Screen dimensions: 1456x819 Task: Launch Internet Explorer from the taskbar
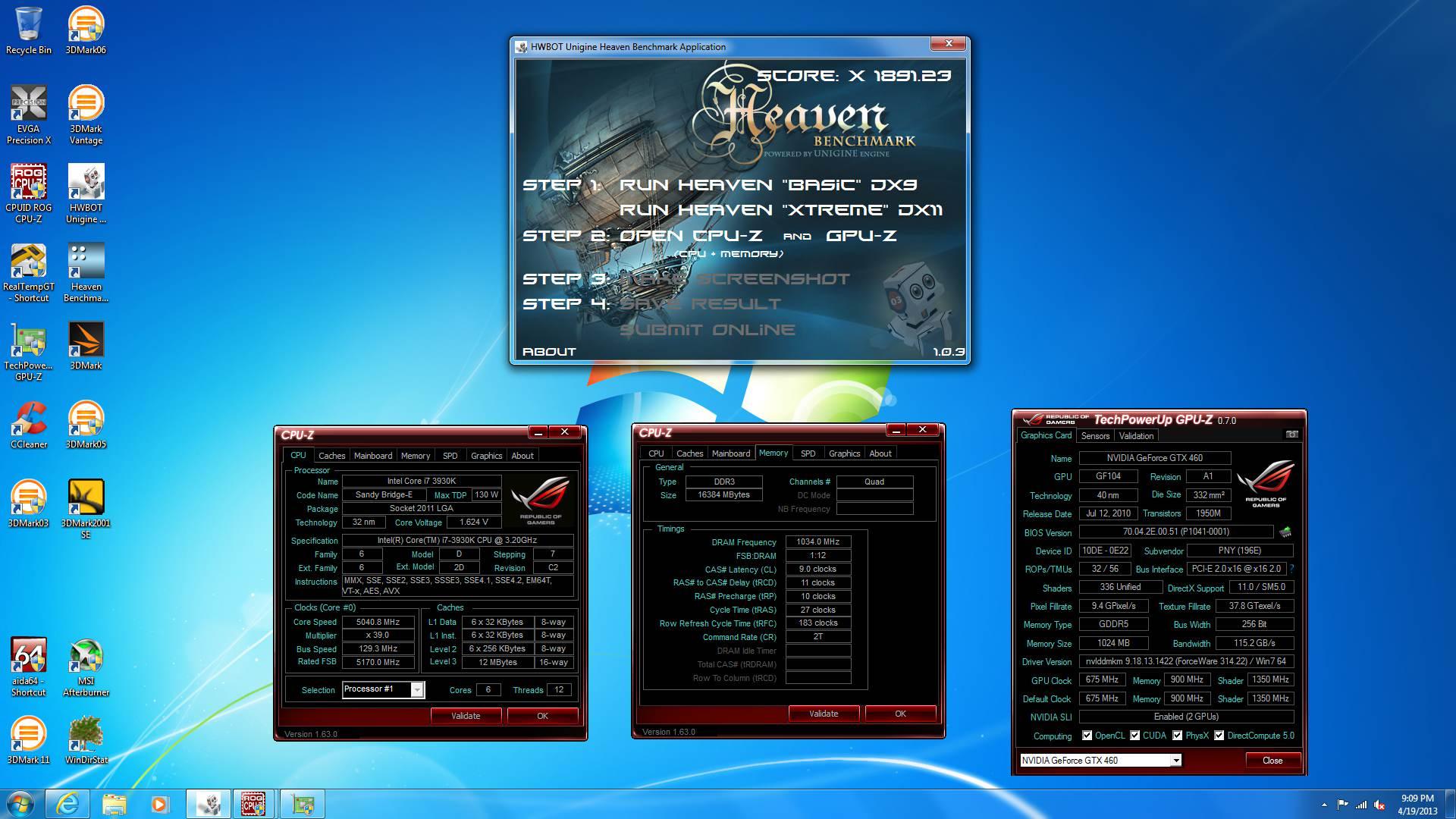pos(67,803)
